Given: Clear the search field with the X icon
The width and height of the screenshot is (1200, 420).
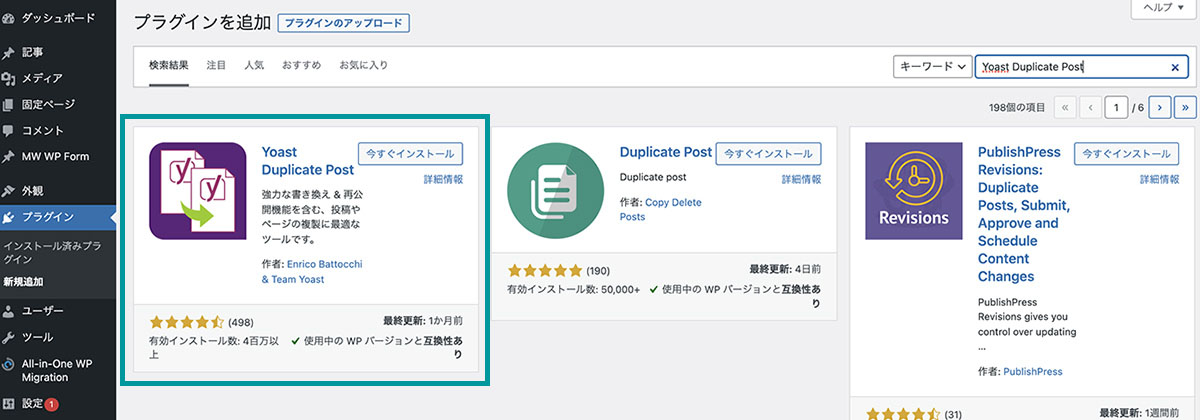Looking at the screenshot, I should click(x=1175, y=67).
